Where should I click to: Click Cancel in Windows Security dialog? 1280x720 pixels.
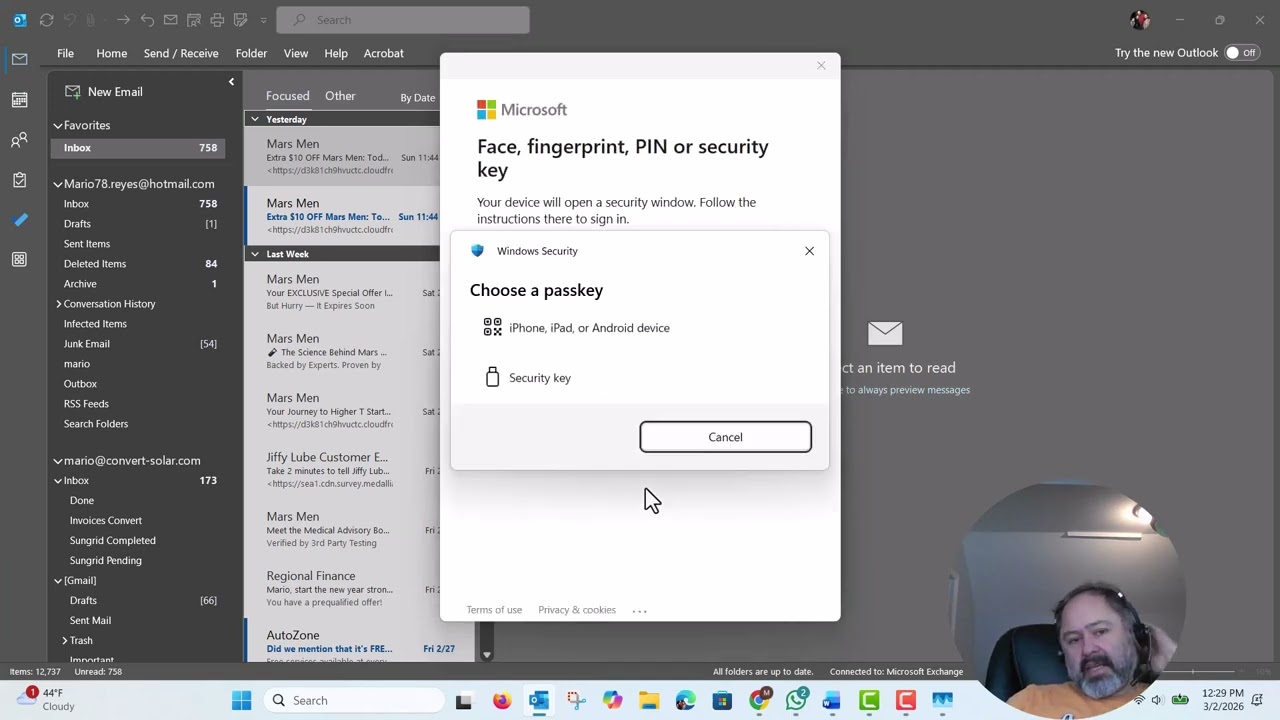(x=725, y=437)
